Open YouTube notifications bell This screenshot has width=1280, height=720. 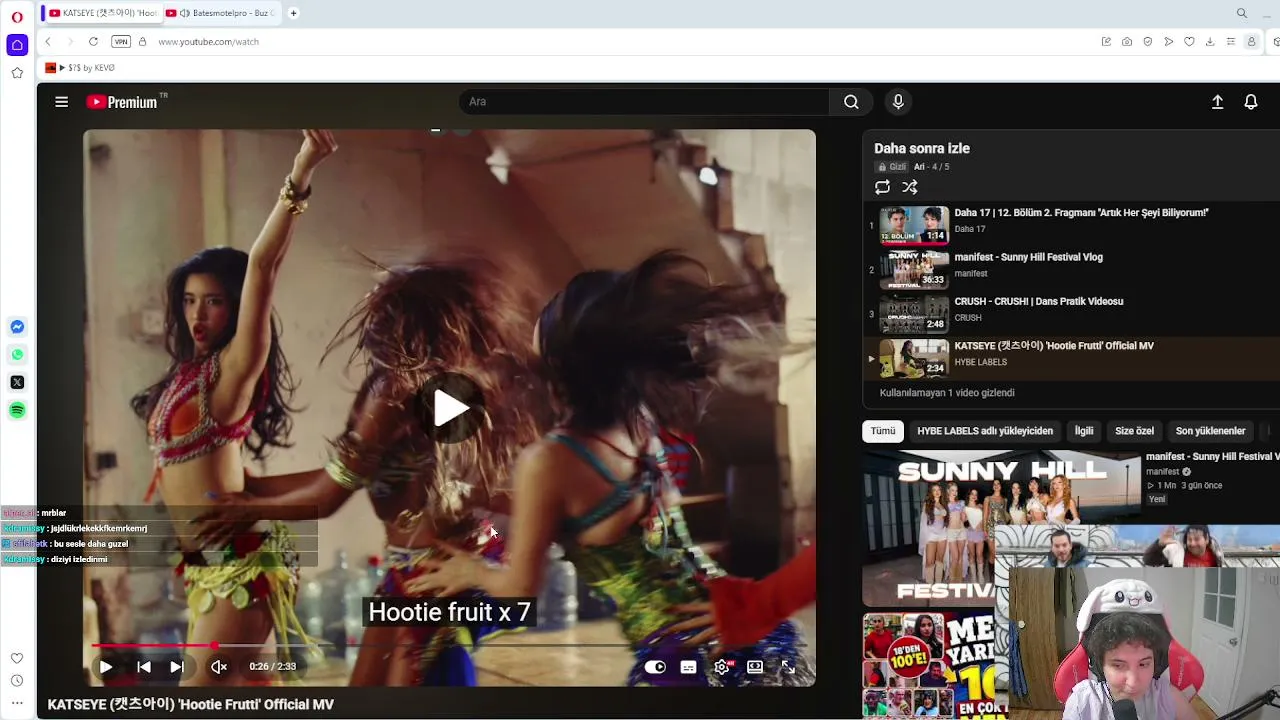pyautogui.click(x=1251, y=102)
